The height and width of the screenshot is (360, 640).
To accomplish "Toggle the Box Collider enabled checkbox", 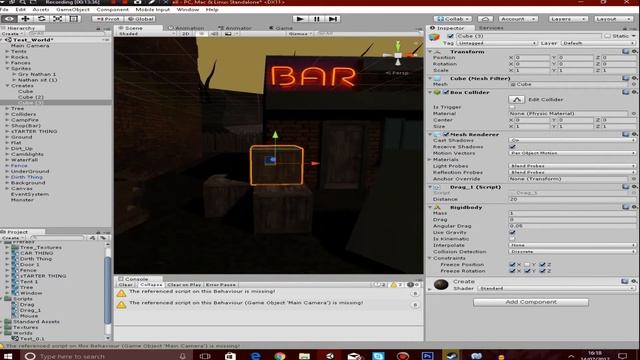I will 446,92.
